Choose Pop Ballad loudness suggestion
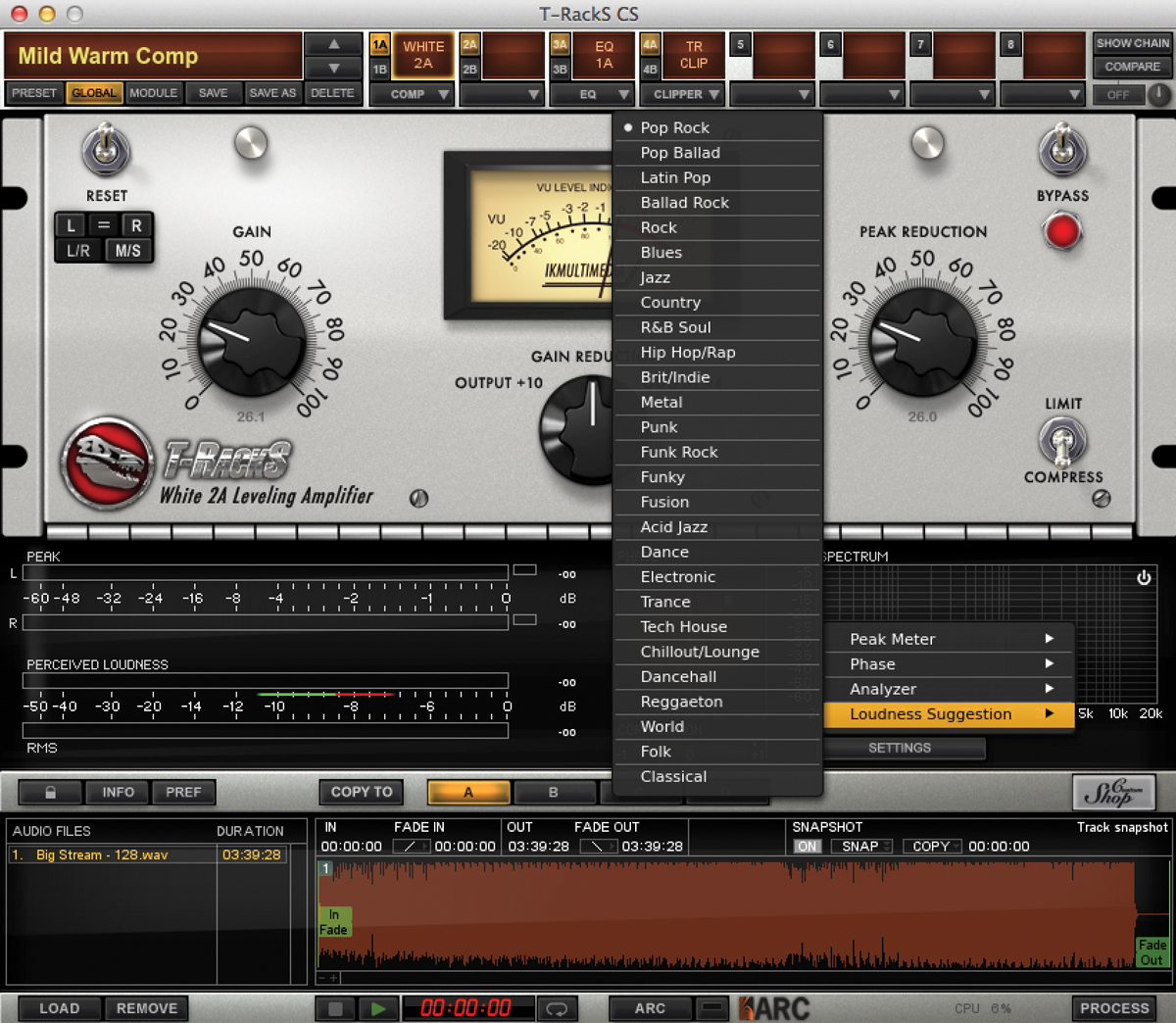Screen dimensions: 1176x1023 [717, 153]
